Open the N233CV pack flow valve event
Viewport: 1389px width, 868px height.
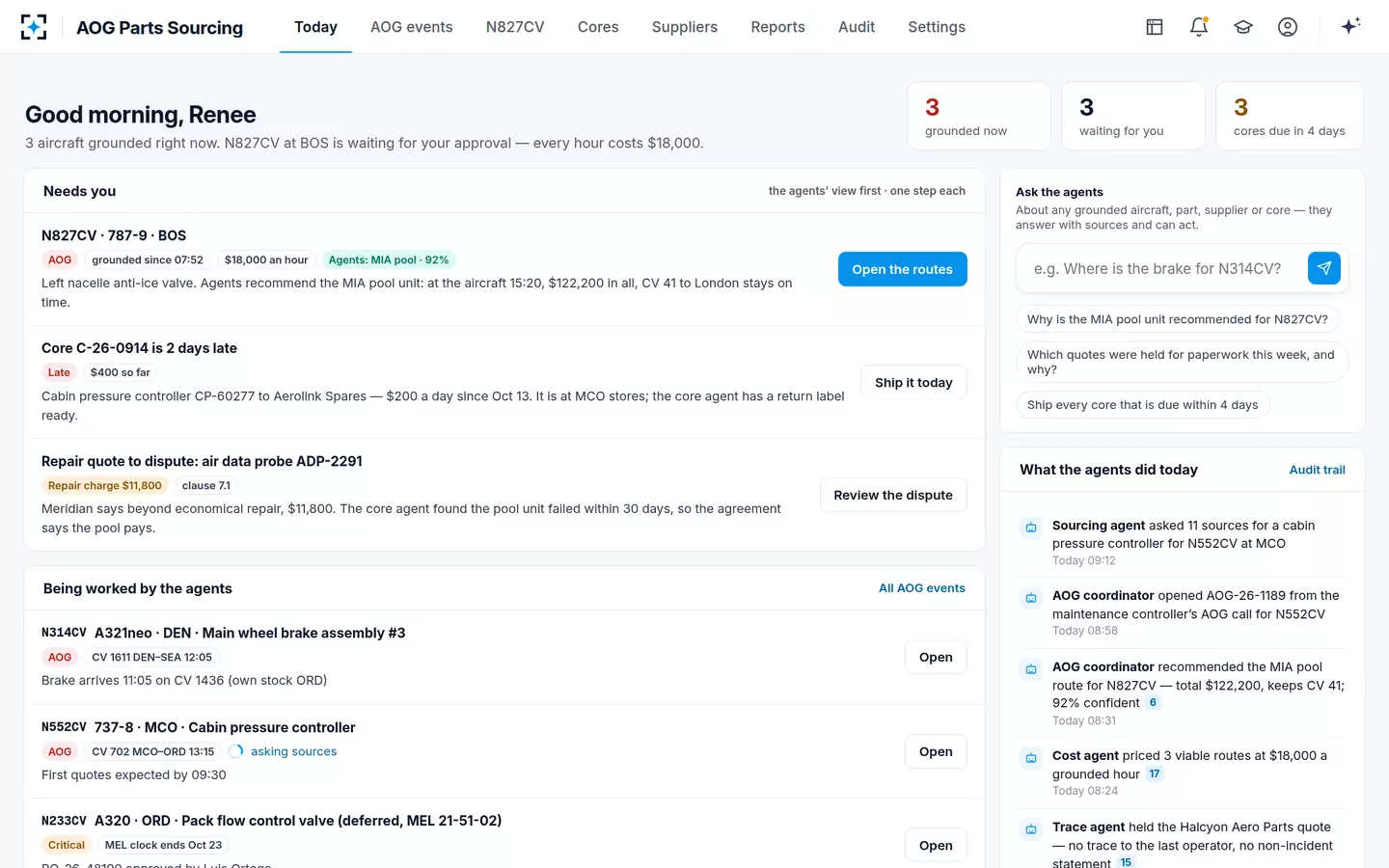point(936,846)
